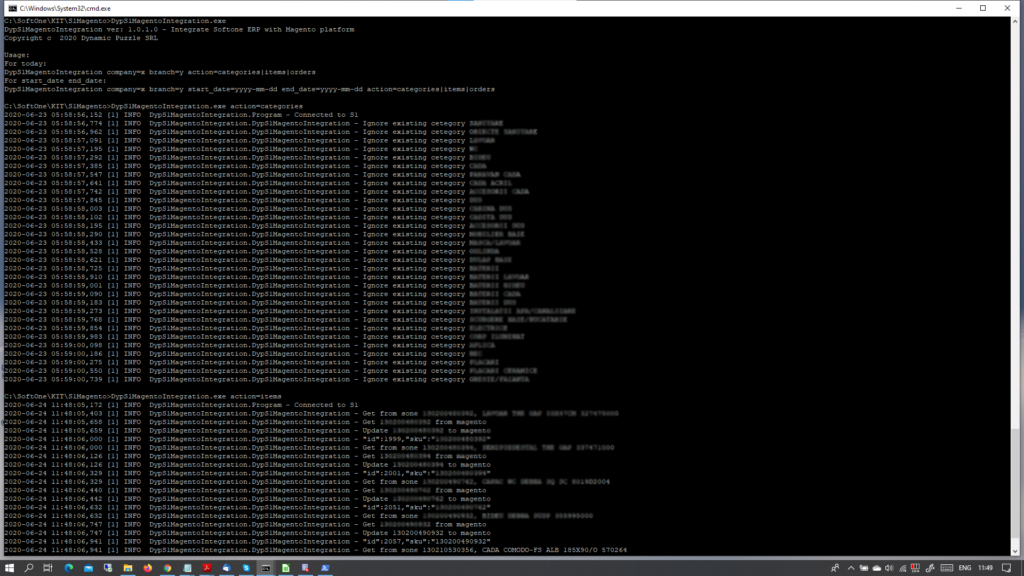
Task: Change ENG input language
Action: [965, 568]
